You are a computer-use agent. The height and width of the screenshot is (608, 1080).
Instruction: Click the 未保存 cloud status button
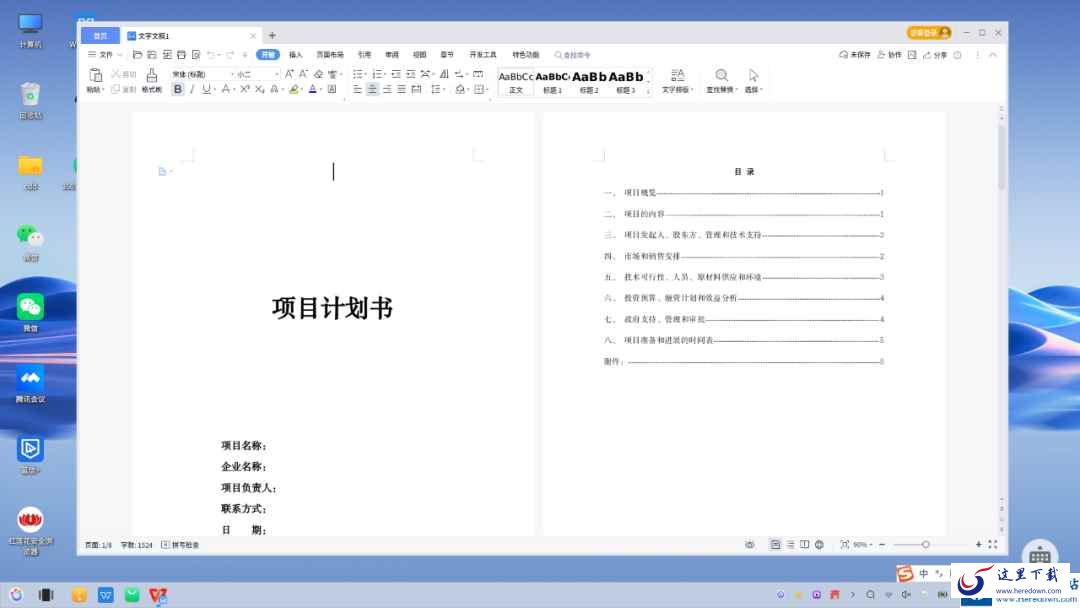tap(855, 54)
